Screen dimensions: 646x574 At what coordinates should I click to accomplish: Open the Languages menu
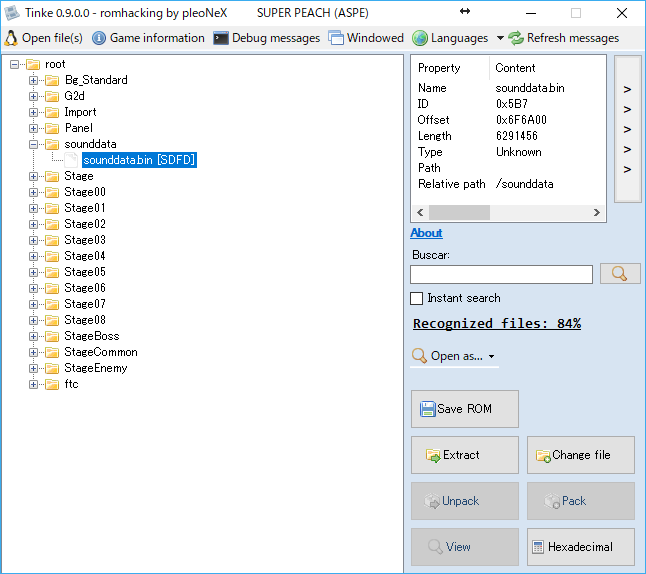pos(450,38)
